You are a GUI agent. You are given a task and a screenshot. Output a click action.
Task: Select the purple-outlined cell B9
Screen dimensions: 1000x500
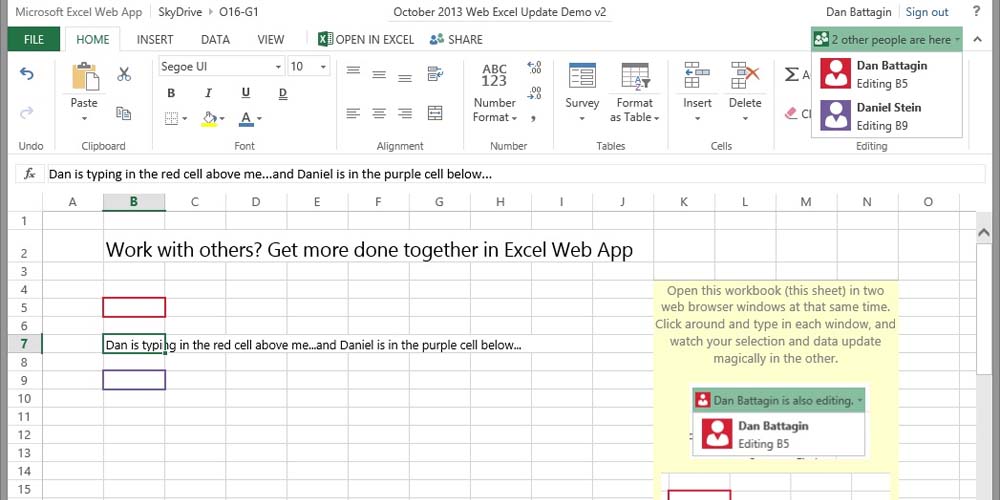134,380
